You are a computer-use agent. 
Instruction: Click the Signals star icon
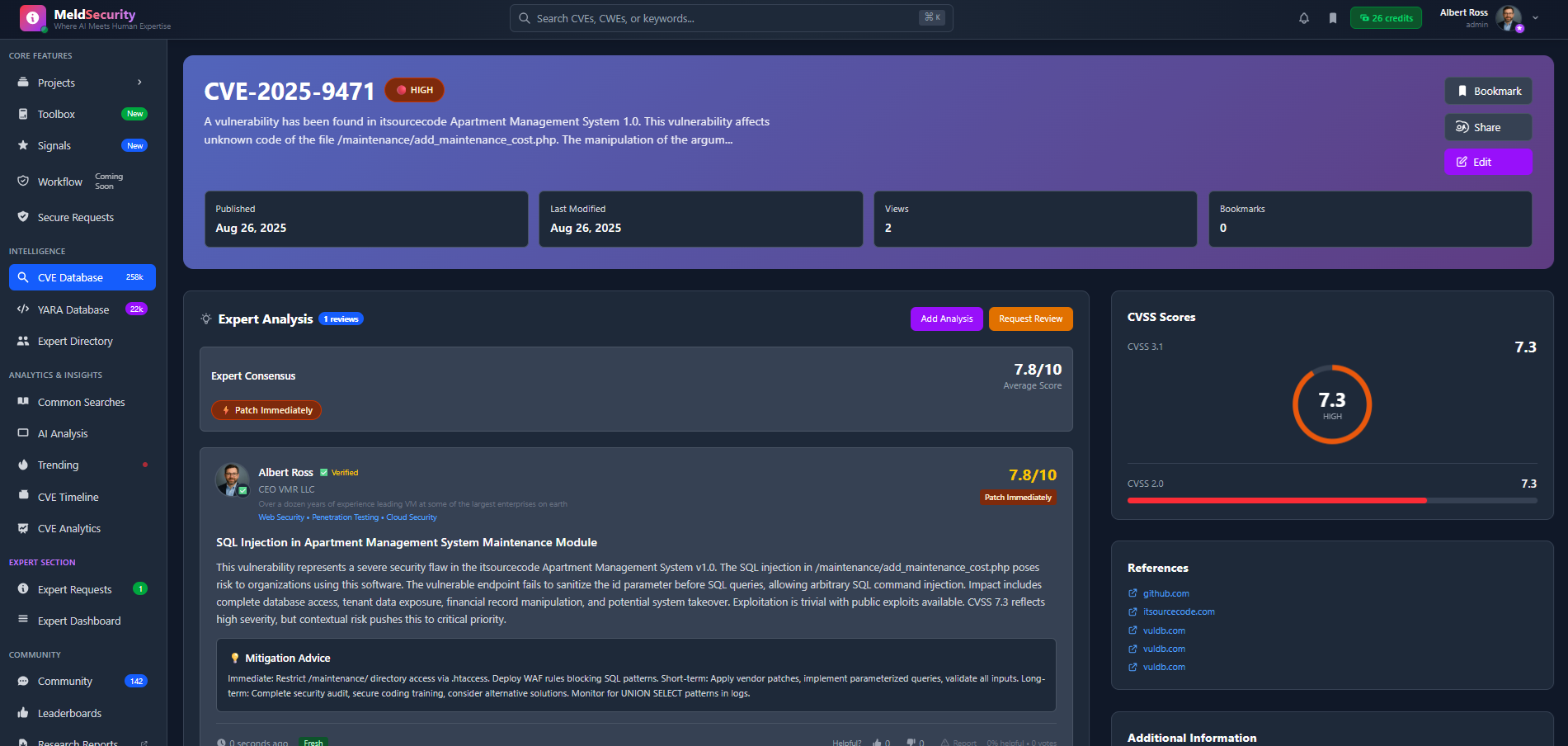click(x=23, y=145)
